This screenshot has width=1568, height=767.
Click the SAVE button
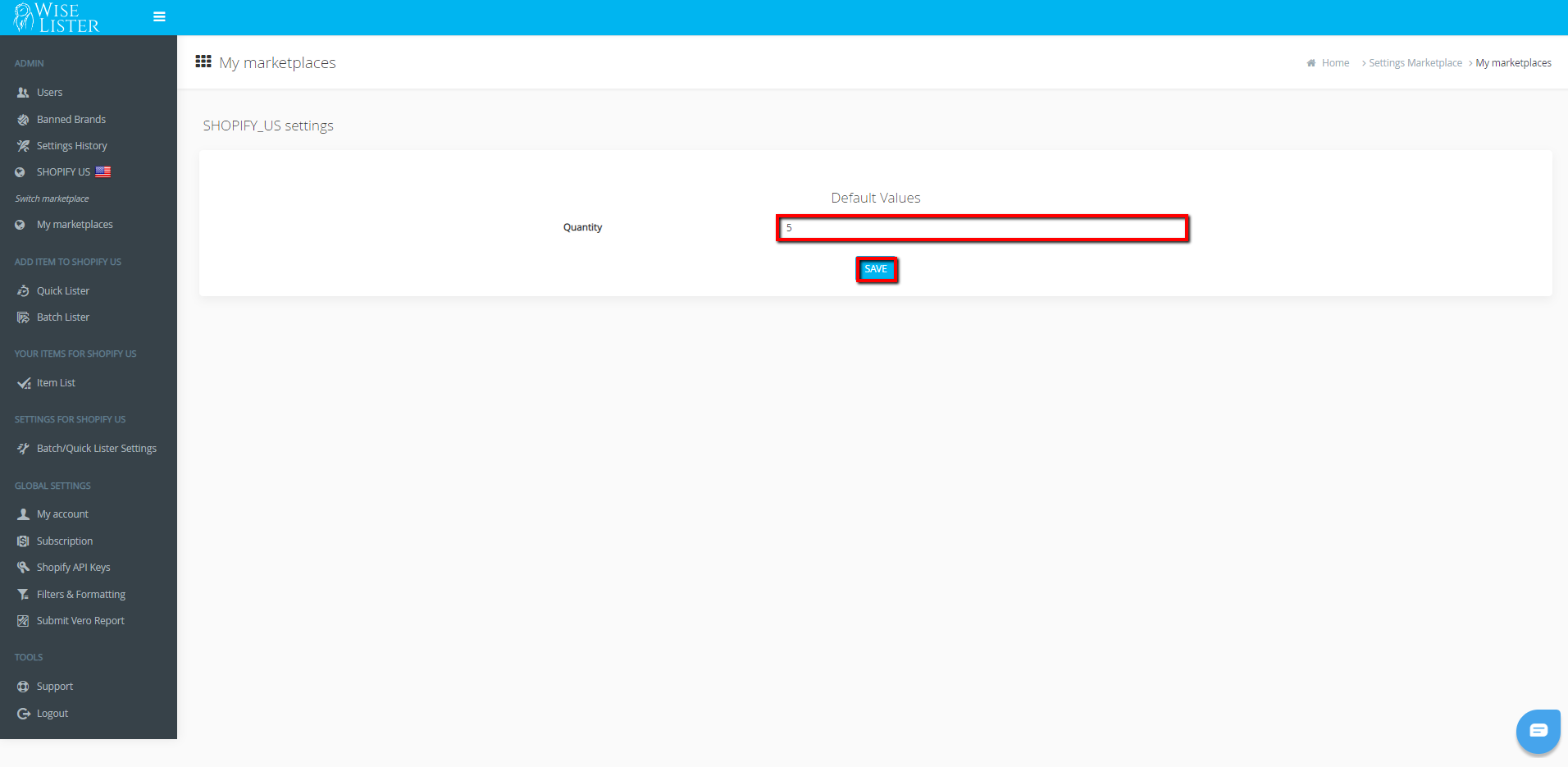tap(876, 269)
